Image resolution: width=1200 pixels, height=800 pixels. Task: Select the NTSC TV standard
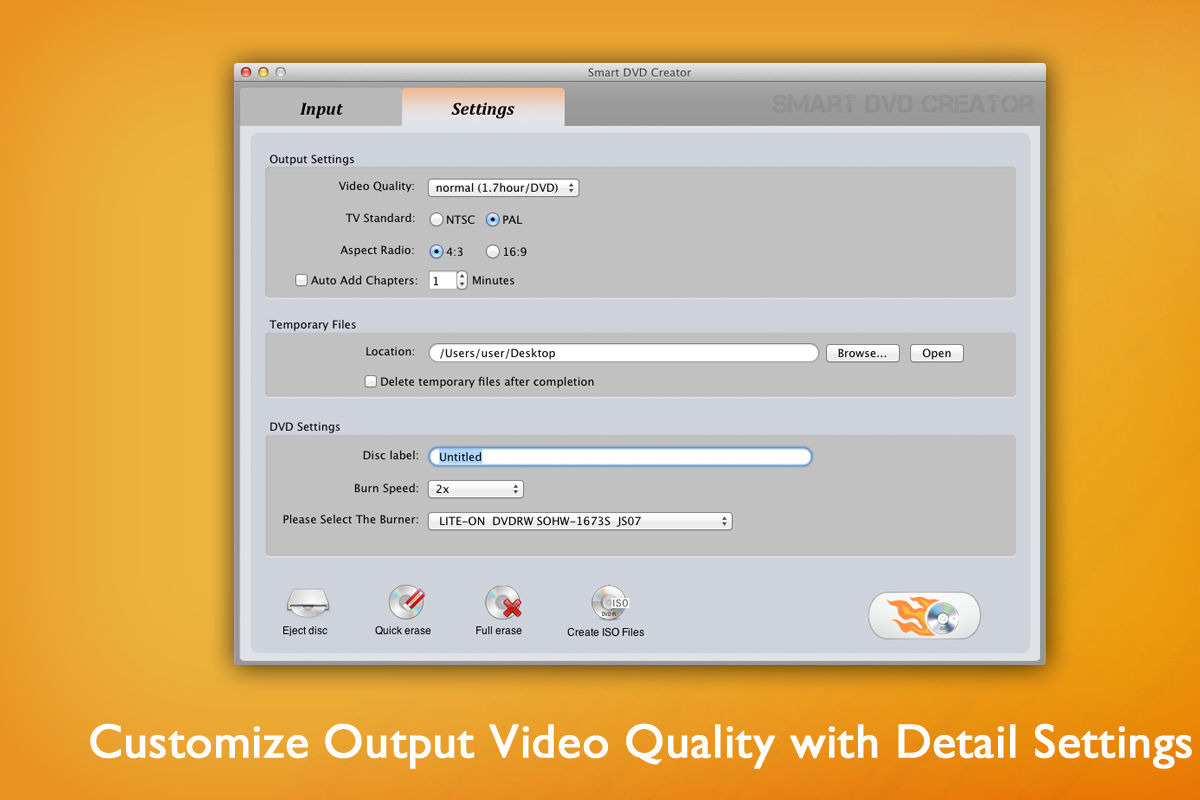coord(437,220)
